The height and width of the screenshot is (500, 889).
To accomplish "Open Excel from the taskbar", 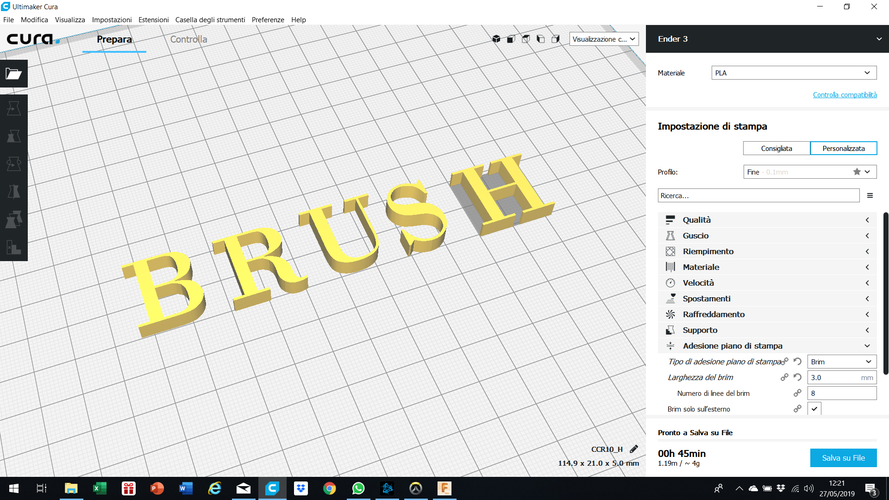I will [x=100, y=488].
